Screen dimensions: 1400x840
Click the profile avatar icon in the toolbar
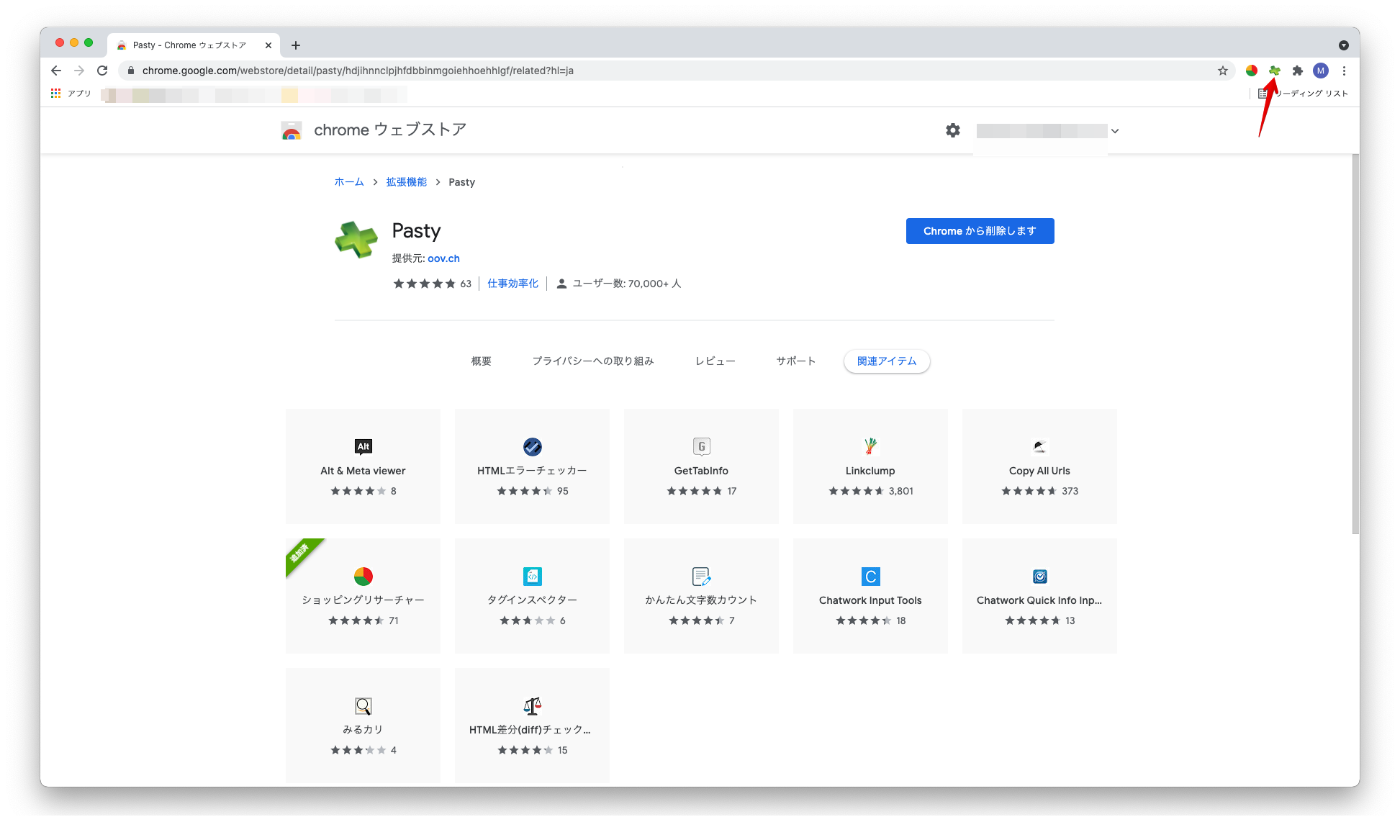tap(1320, 71)
